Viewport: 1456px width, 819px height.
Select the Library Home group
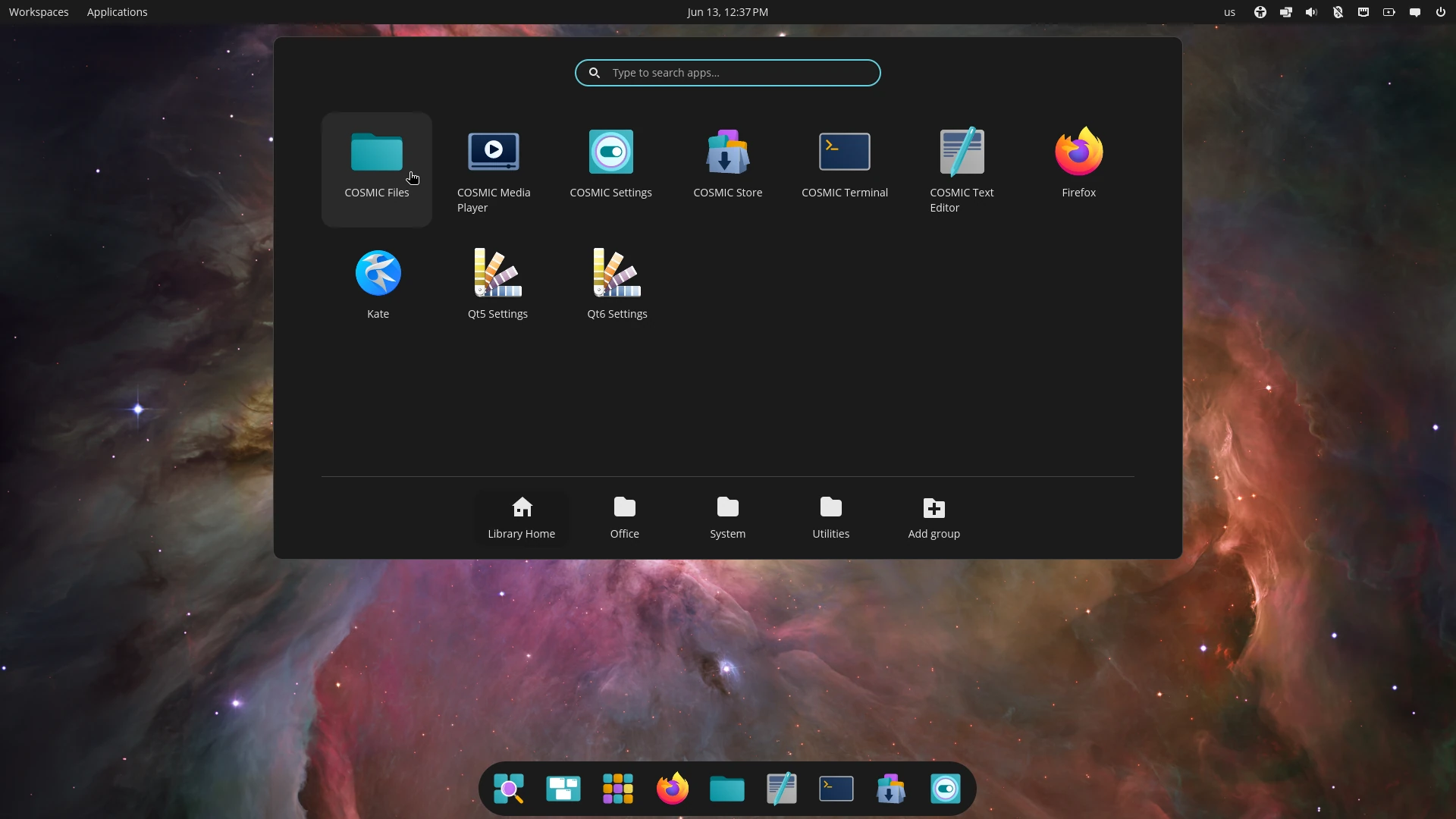[x=522, y=518]
